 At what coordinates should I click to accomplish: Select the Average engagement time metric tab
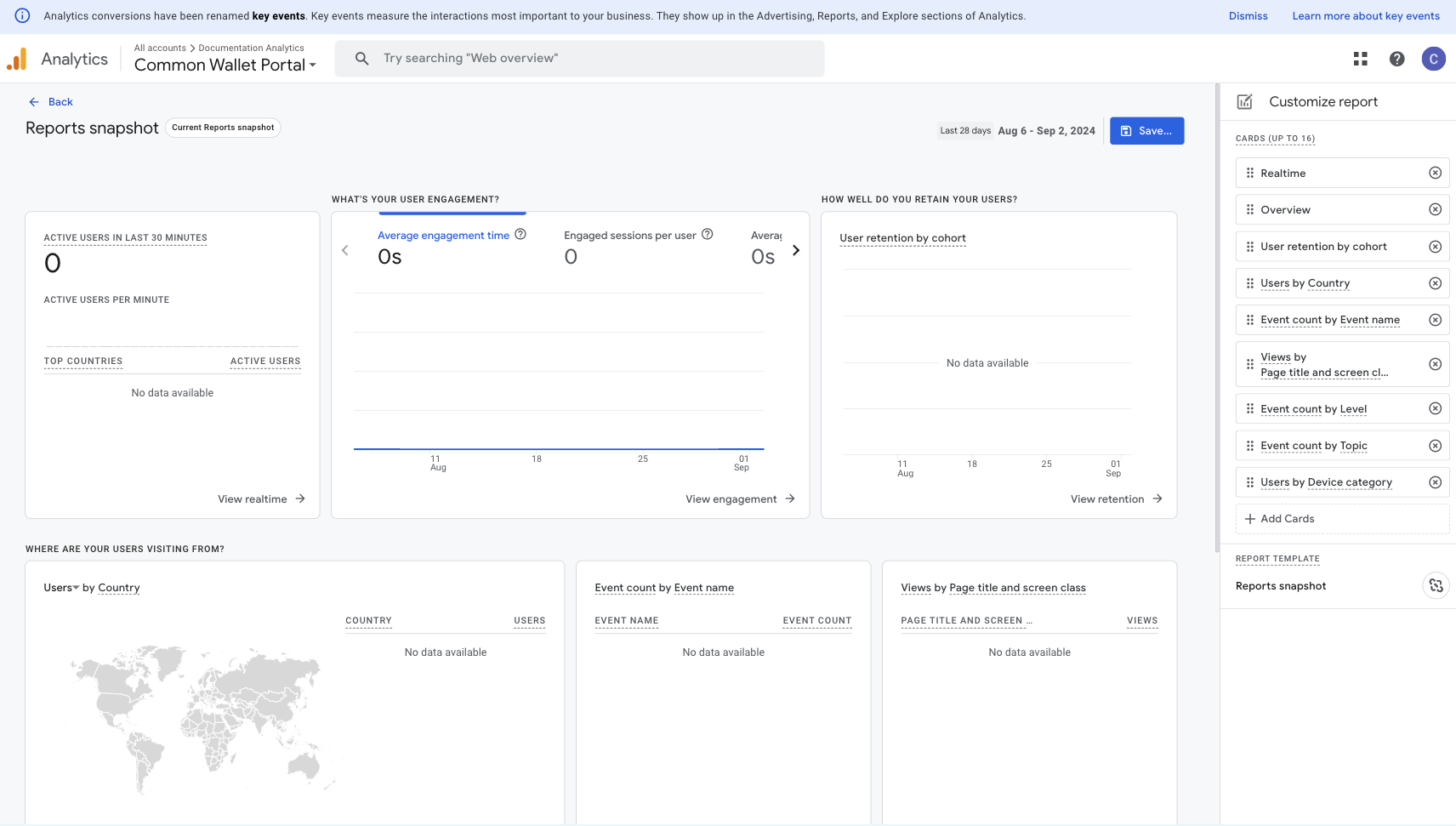point(443,236)
